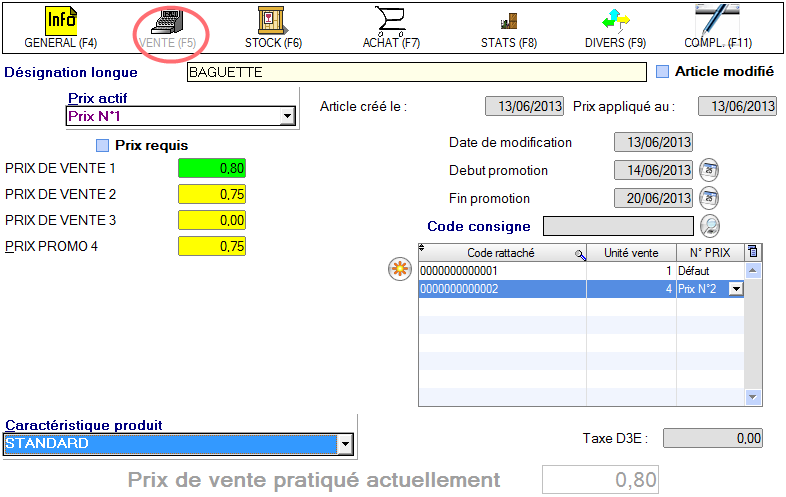Viewport: 786px width, 497px height.
Task: Click the Prix de vente pratiqué actuellement field
Action: [600, 480]
